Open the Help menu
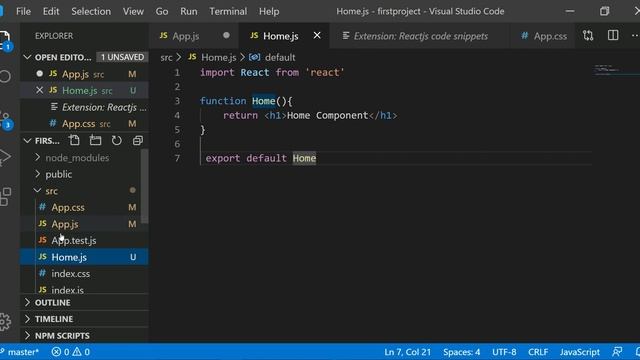 [269, 11]
